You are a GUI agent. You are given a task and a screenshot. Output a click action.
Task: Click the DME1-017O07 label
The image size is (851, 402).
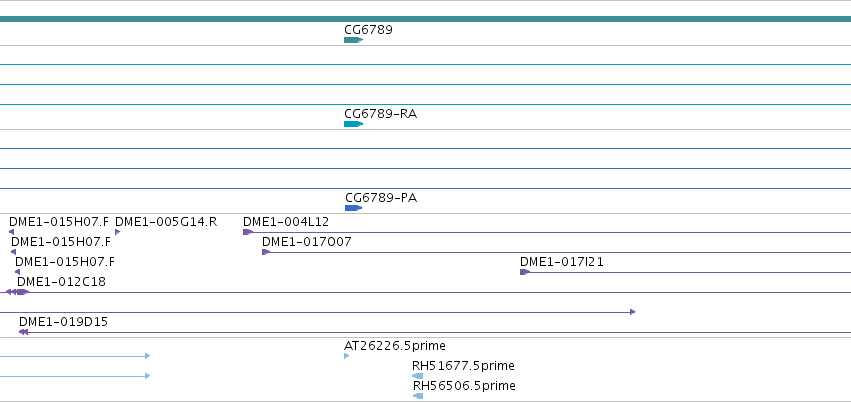click(307, 242)
